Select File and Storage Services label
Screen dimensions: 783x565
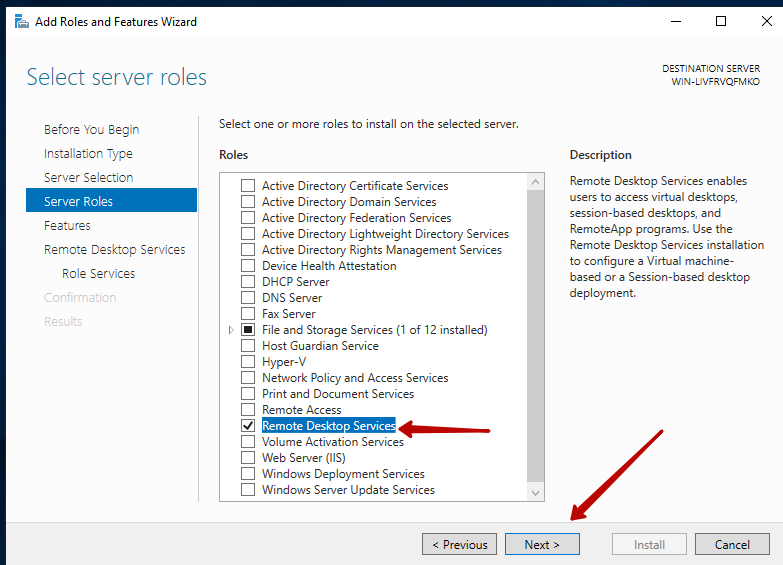click(375, 330)
